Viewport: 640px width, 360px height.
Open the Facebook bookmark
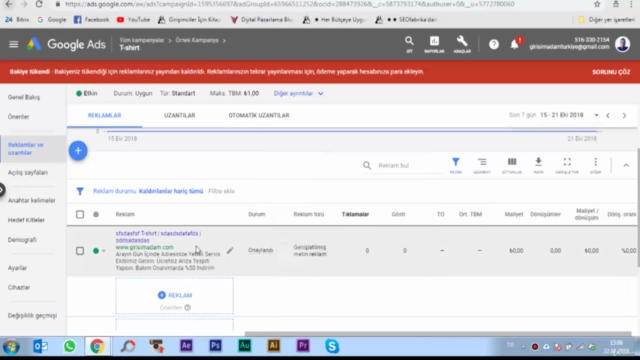91,20
